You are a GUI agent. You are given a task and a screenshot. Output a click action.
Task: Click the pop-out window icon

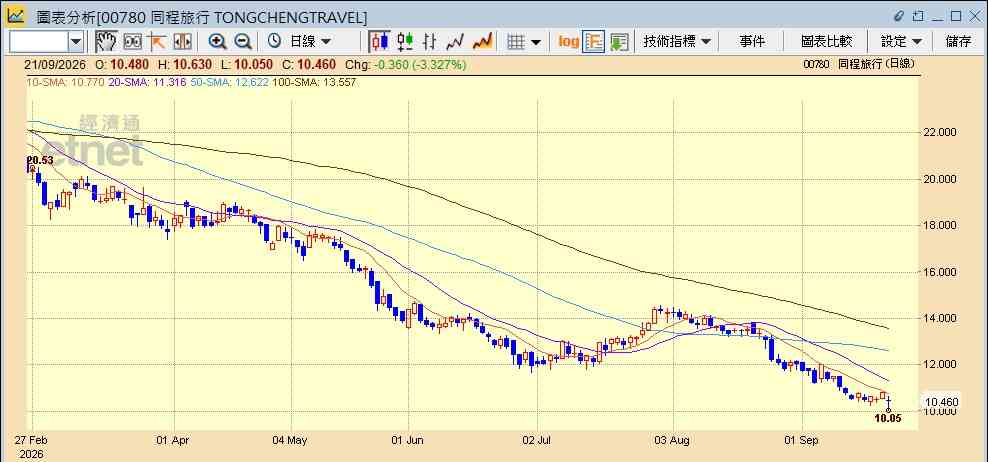pyautogui.click(x=918, y=16)
